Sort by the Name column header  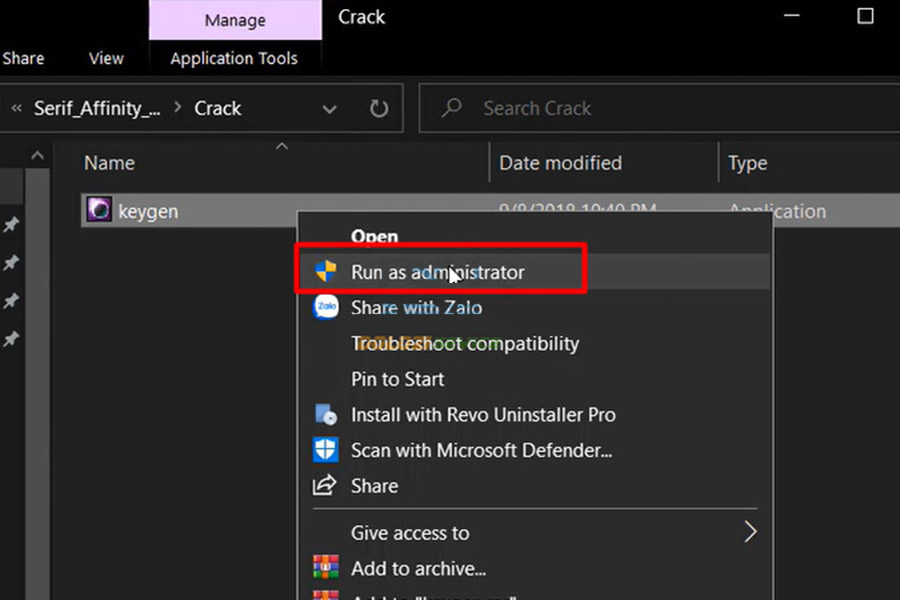(x=109, y=163)
